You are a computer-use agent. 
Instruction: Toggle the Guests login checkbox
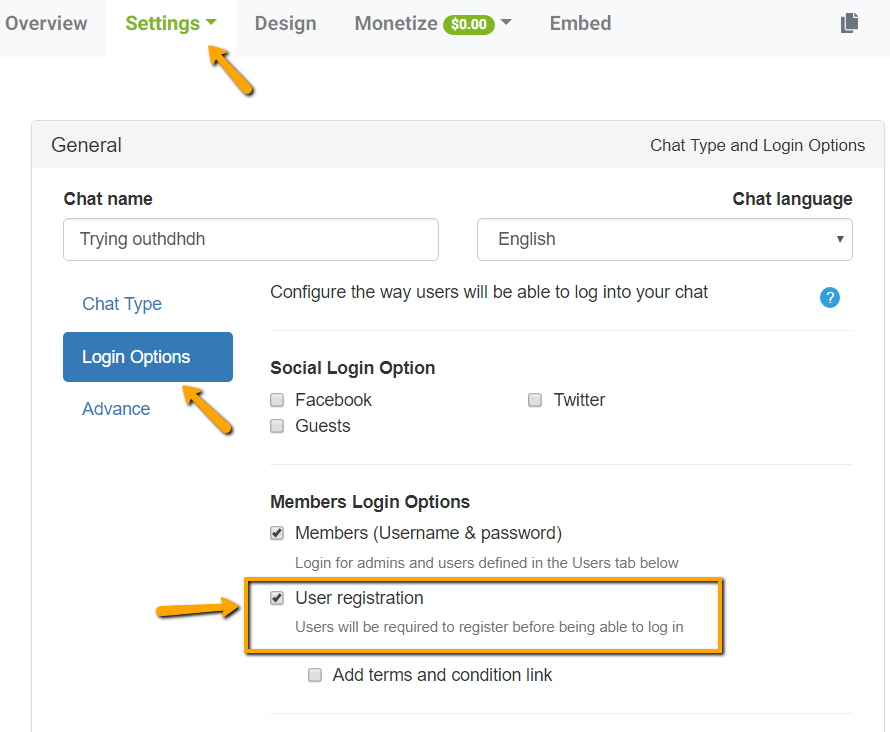point(277,426)
